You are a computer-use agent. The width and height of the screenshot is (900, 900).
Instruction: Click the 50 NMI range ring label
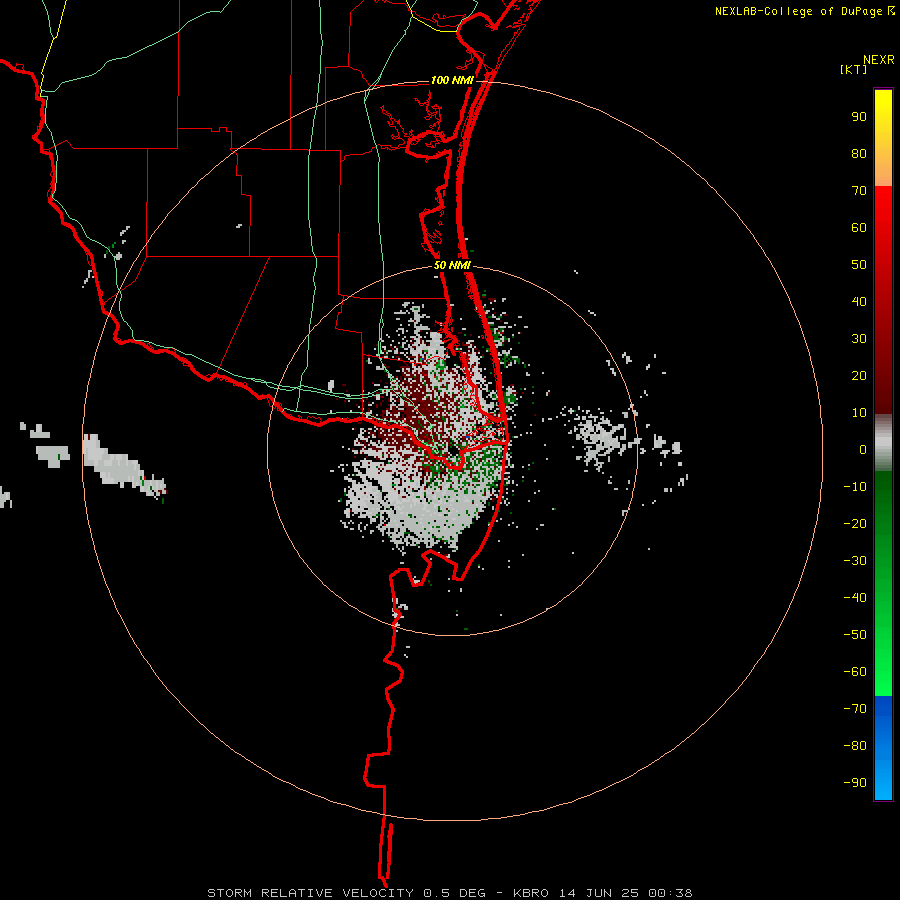(x=452, y=265)
